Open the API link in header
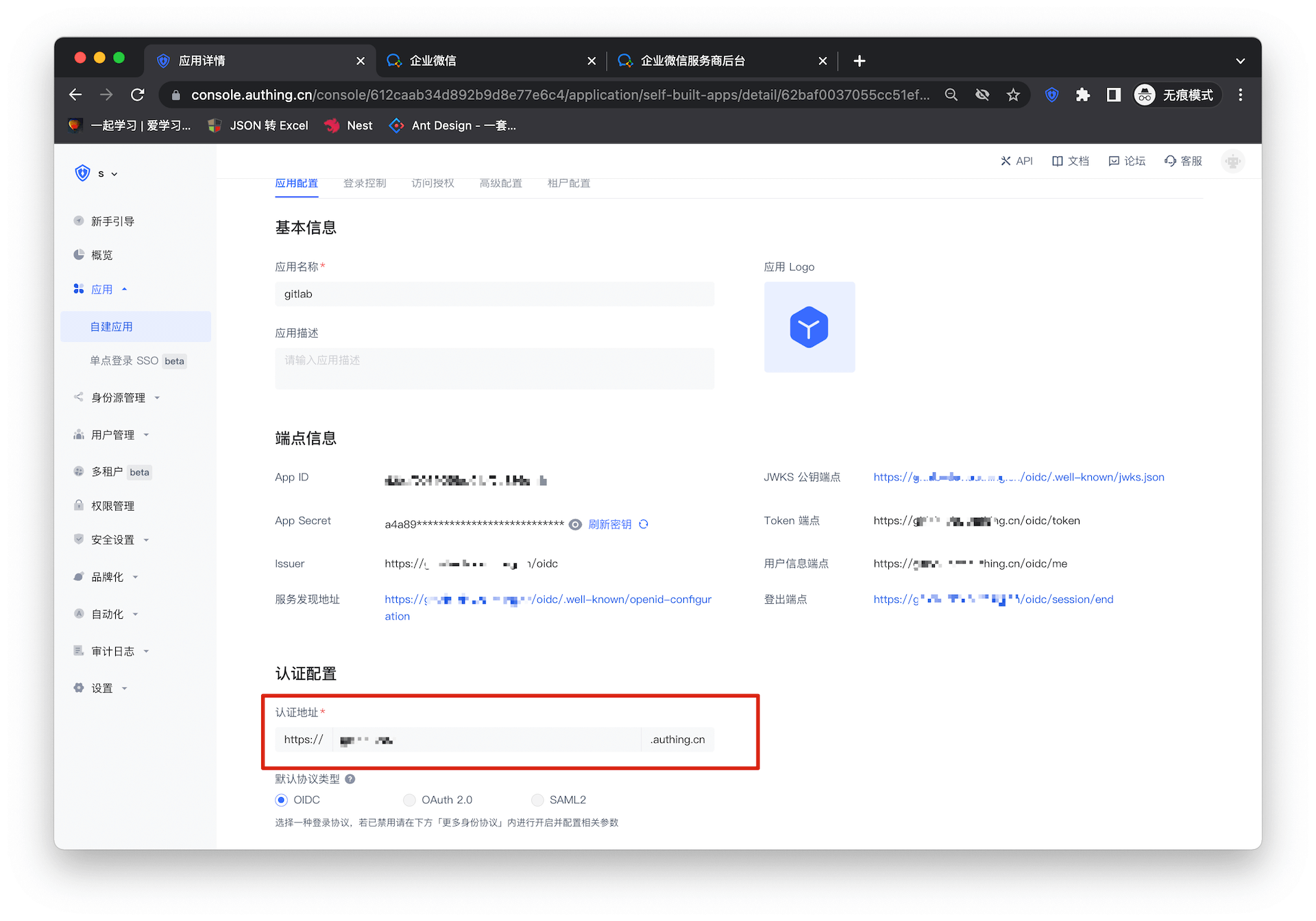This screenshot has width=1316, height=921. [x=1016, y=161]
